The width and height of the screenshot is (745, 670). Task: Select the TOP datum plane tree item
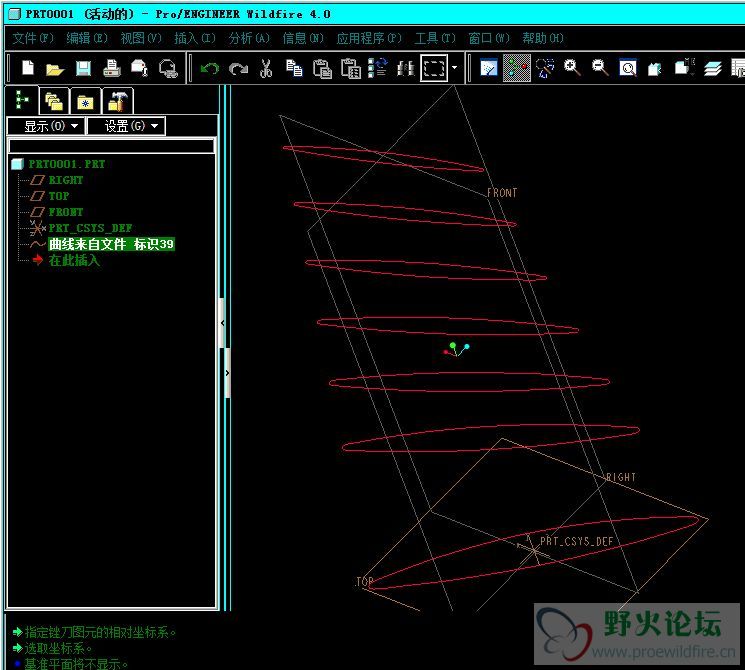pos(58,196)
